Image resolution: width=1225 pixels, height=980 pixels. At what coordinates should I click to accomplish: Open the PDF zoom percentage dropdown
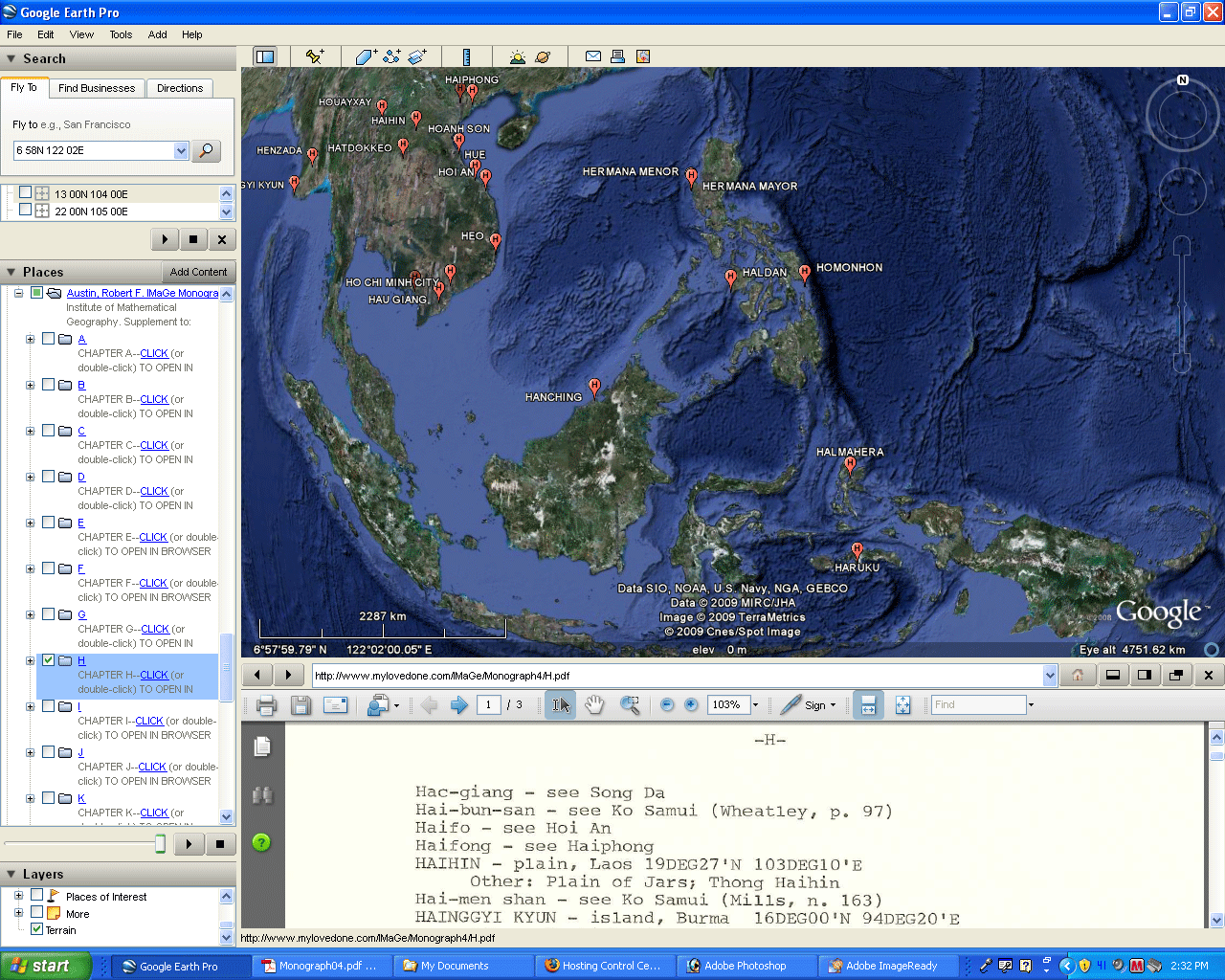[x=755, y=705]
